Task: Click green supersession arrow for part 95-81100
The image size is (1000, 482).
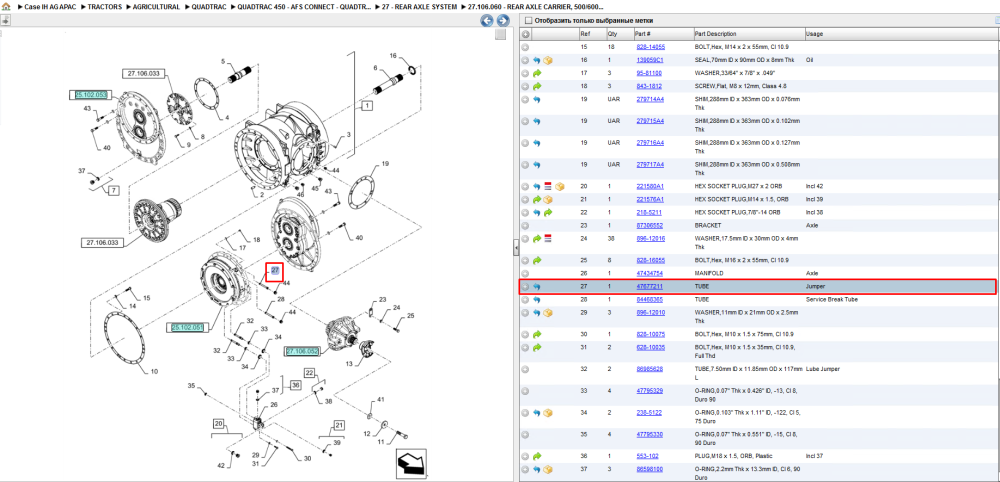Action: [536, 73]
